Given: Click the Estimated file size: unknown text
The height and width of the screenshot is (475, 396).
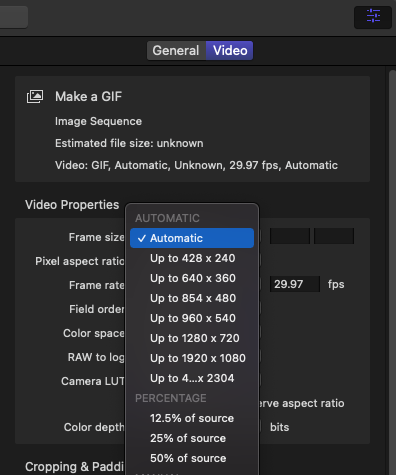Looking at the screenshot, I should coord(129,143).
